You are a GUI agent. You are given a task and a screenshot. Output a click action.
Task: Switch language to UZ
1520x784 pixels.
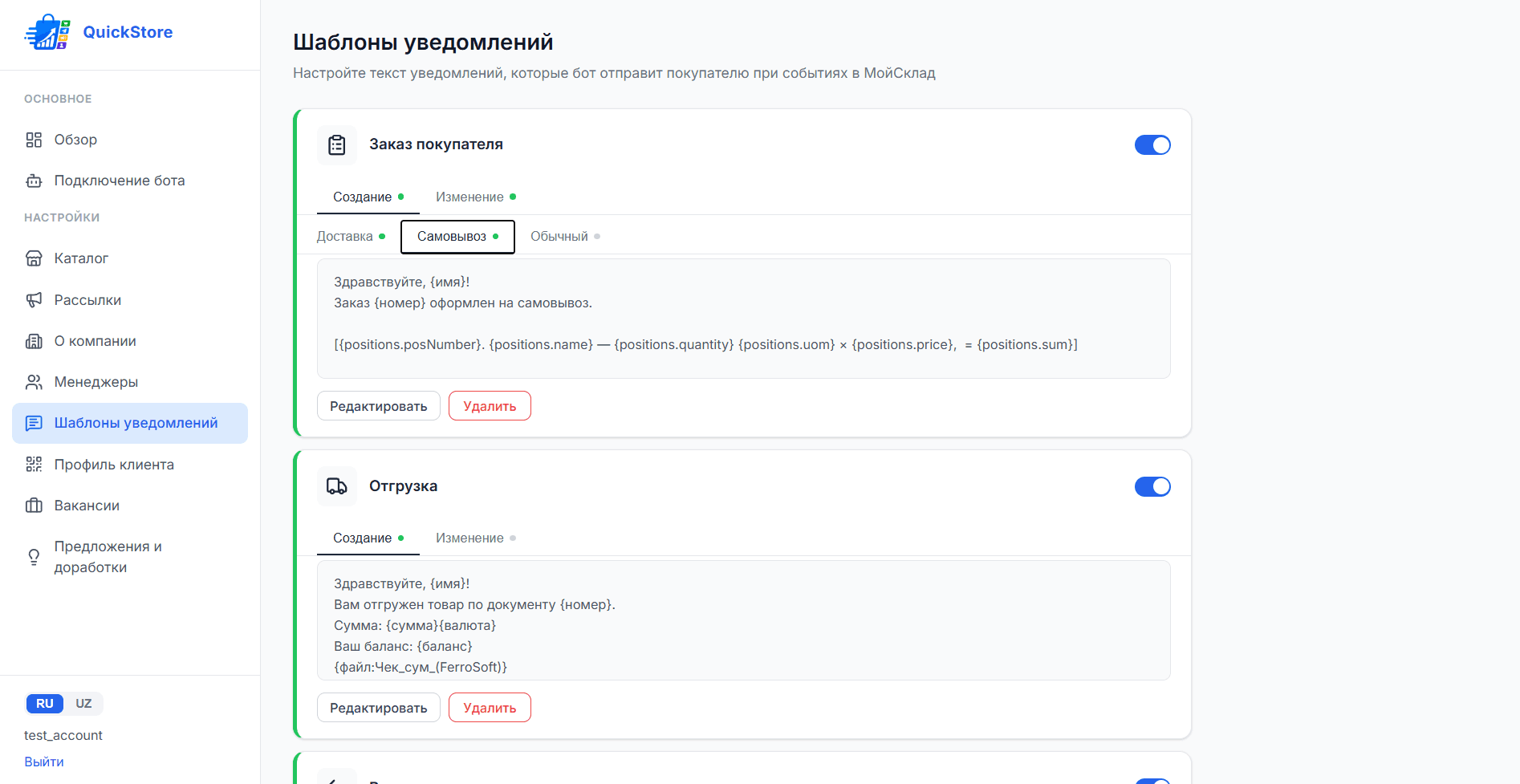point(83,704)
